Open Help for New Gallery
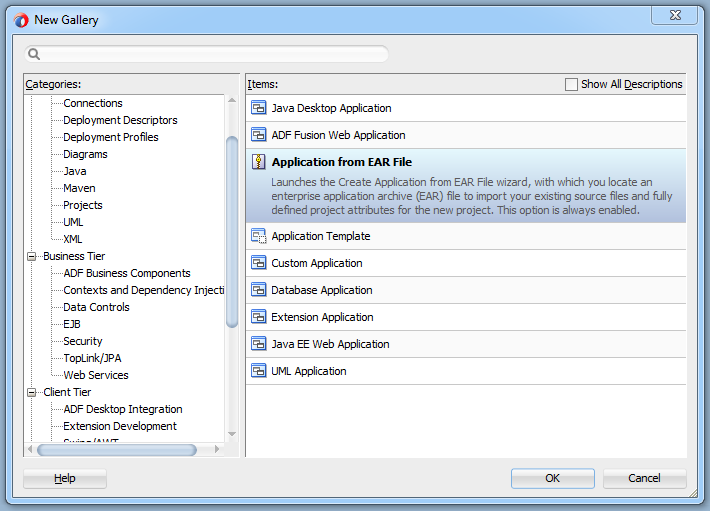 65,478
